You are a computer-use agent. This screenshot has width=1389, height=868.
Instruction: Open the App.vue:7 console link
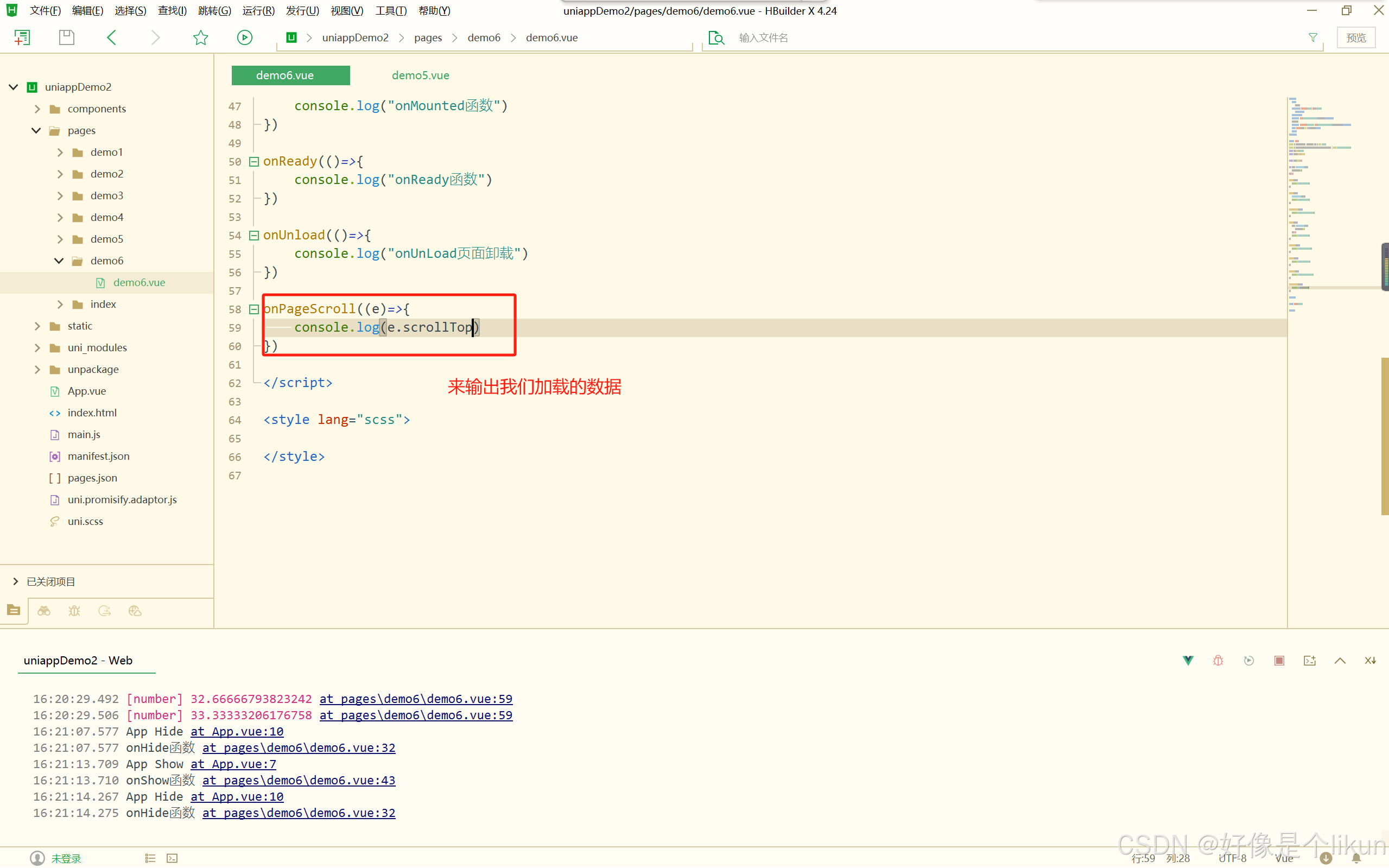(x=233, y=764)
